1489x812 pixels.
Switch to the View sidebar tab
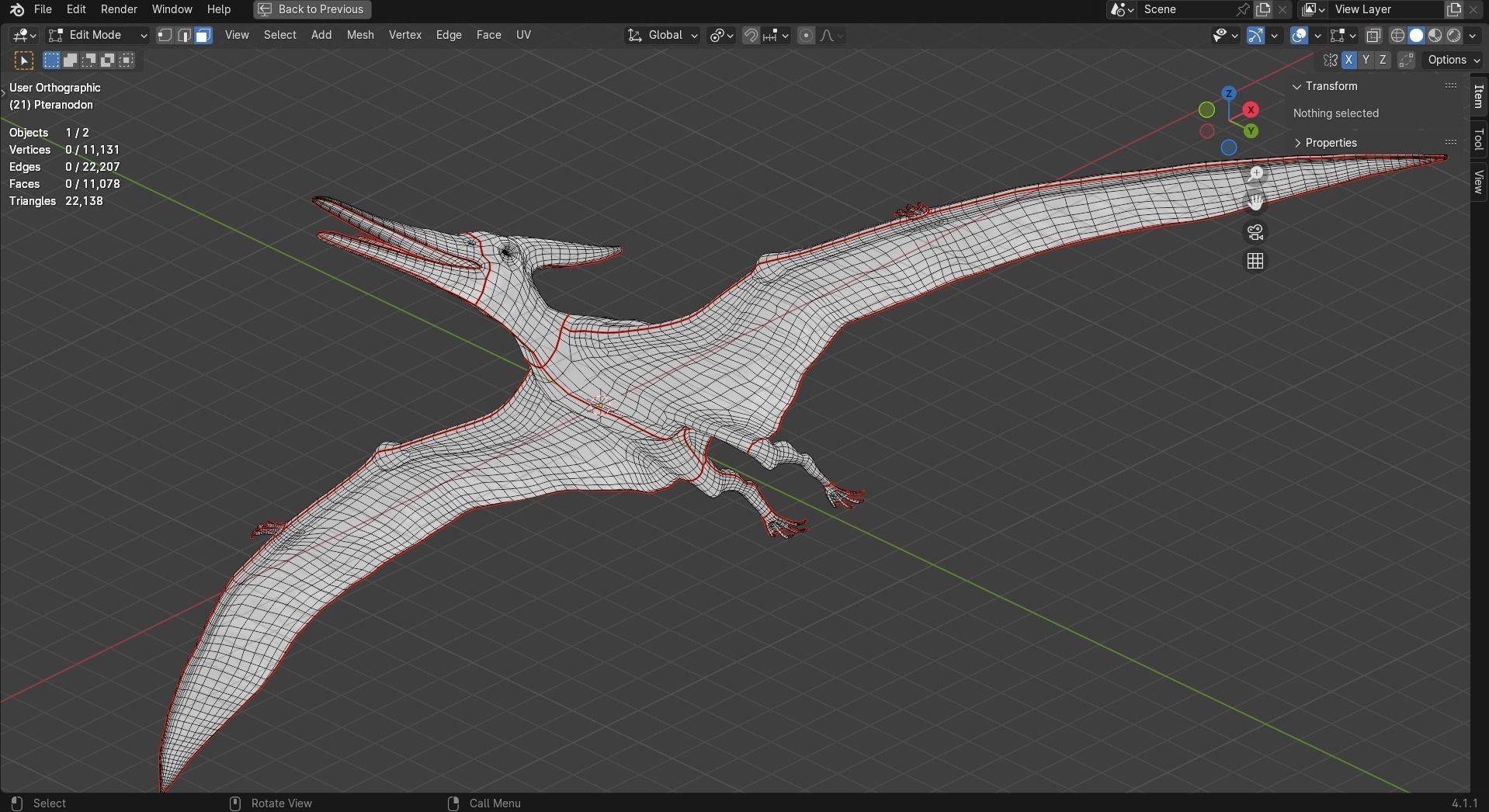click(1479, 182)
